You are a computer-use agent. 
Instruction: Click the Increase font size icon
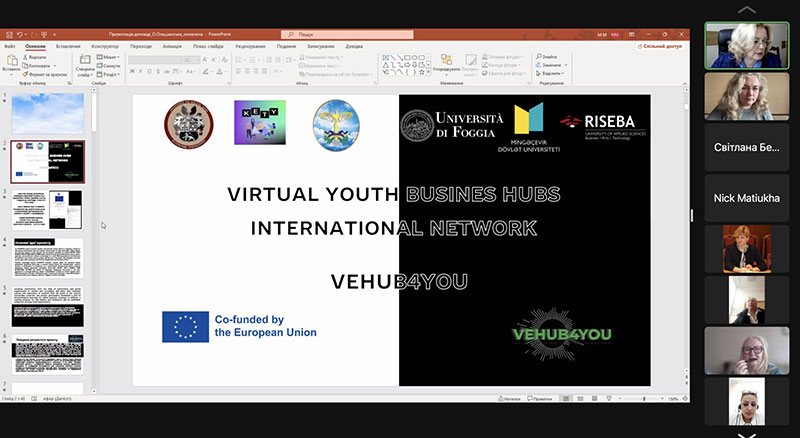click(205, 60)
